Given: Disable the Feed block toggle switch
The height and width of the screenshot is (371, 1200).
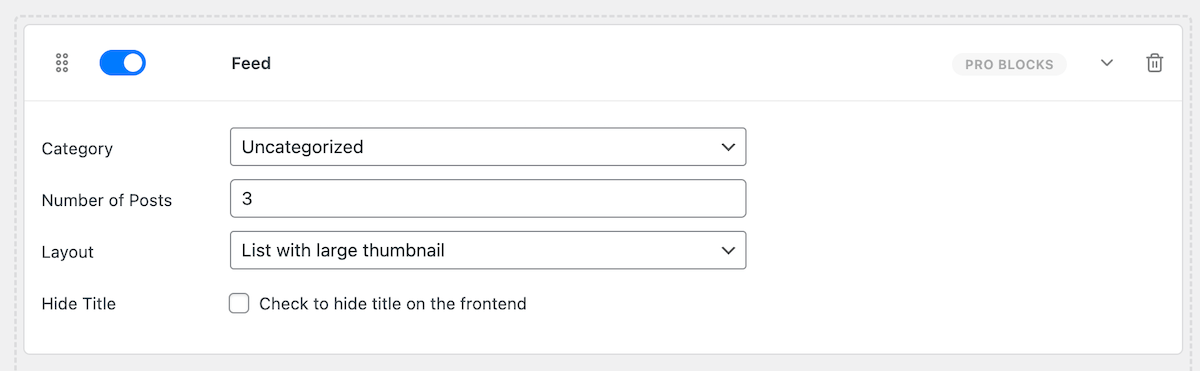Looking at the screenshot, I should click(x=123, y=63).
